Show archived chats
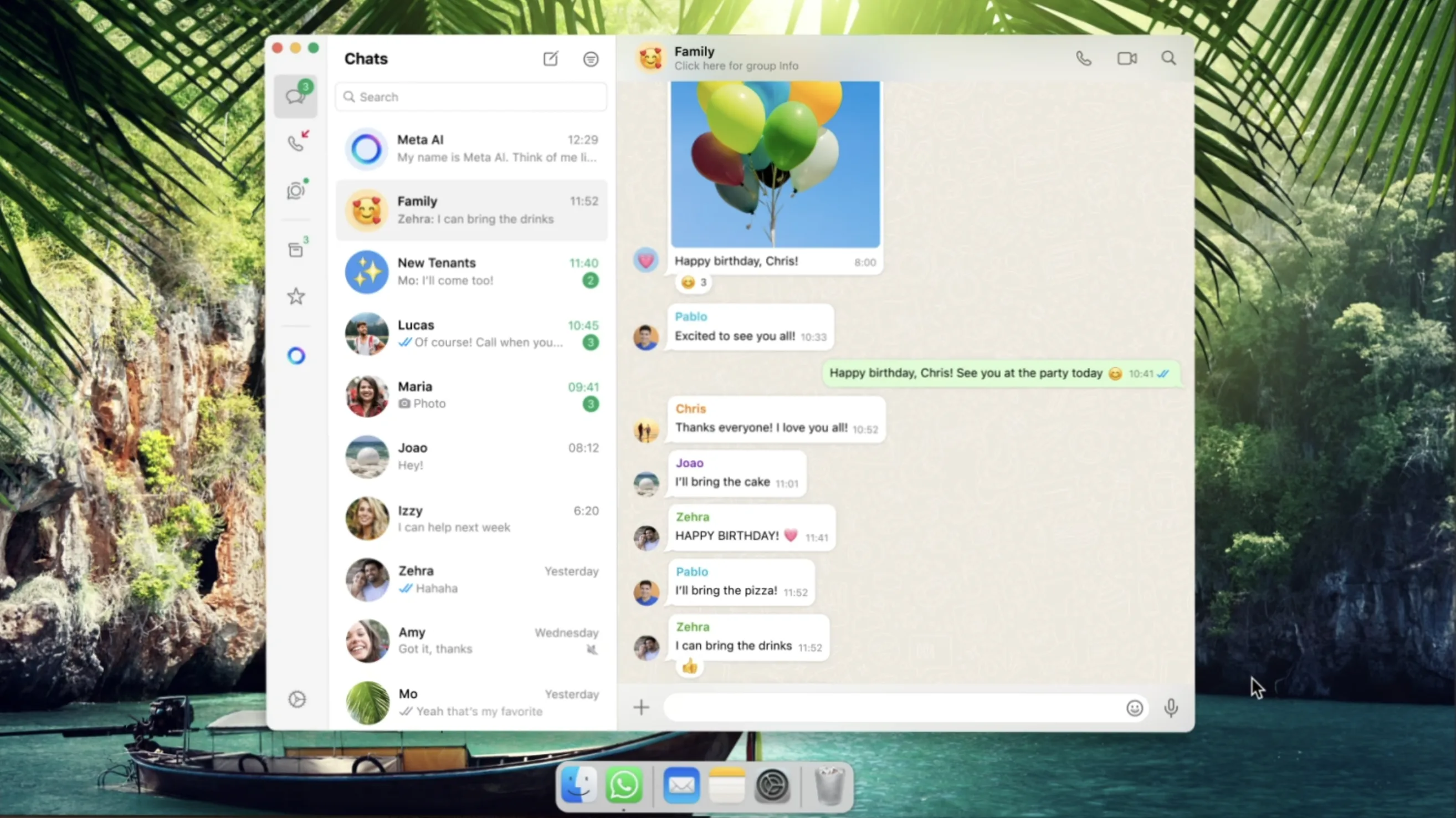This screenshot has height=818, width=1456. click(x=296, y=250)
